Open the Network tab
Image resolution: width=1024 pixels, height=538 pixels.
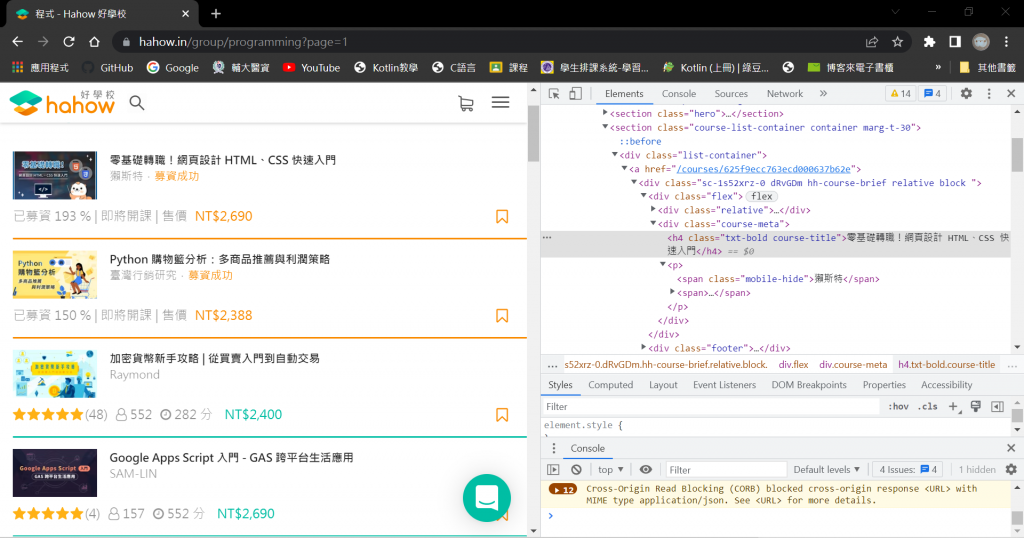(784, 94)
